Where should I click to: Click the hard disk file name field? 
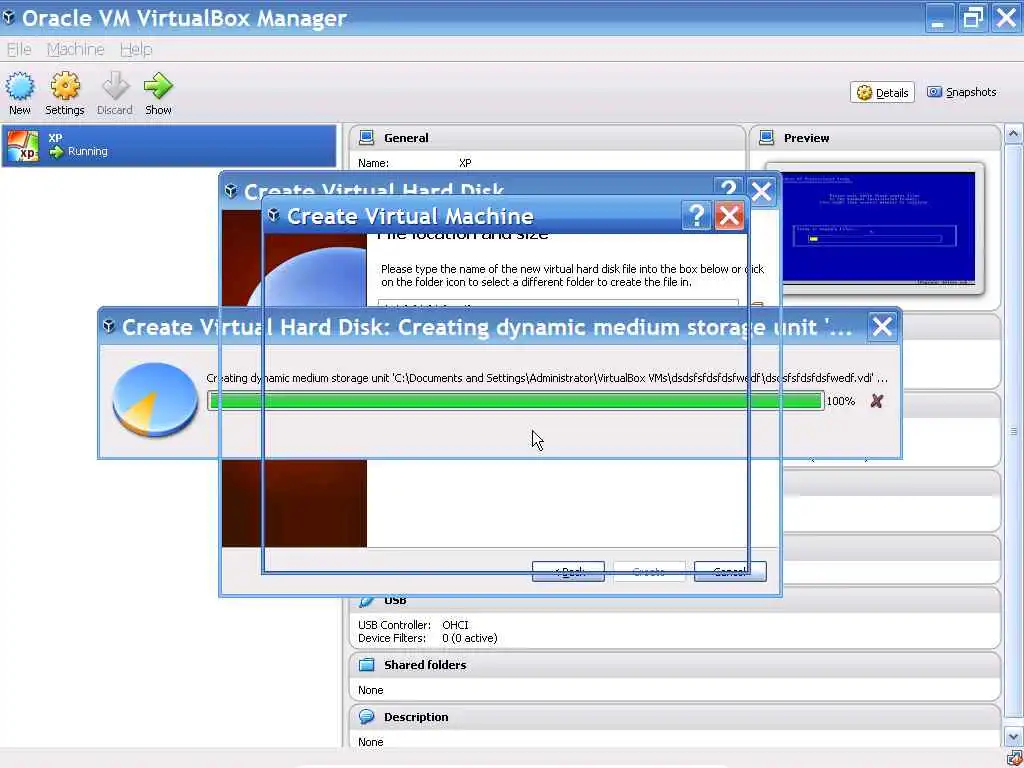point(558,304)
